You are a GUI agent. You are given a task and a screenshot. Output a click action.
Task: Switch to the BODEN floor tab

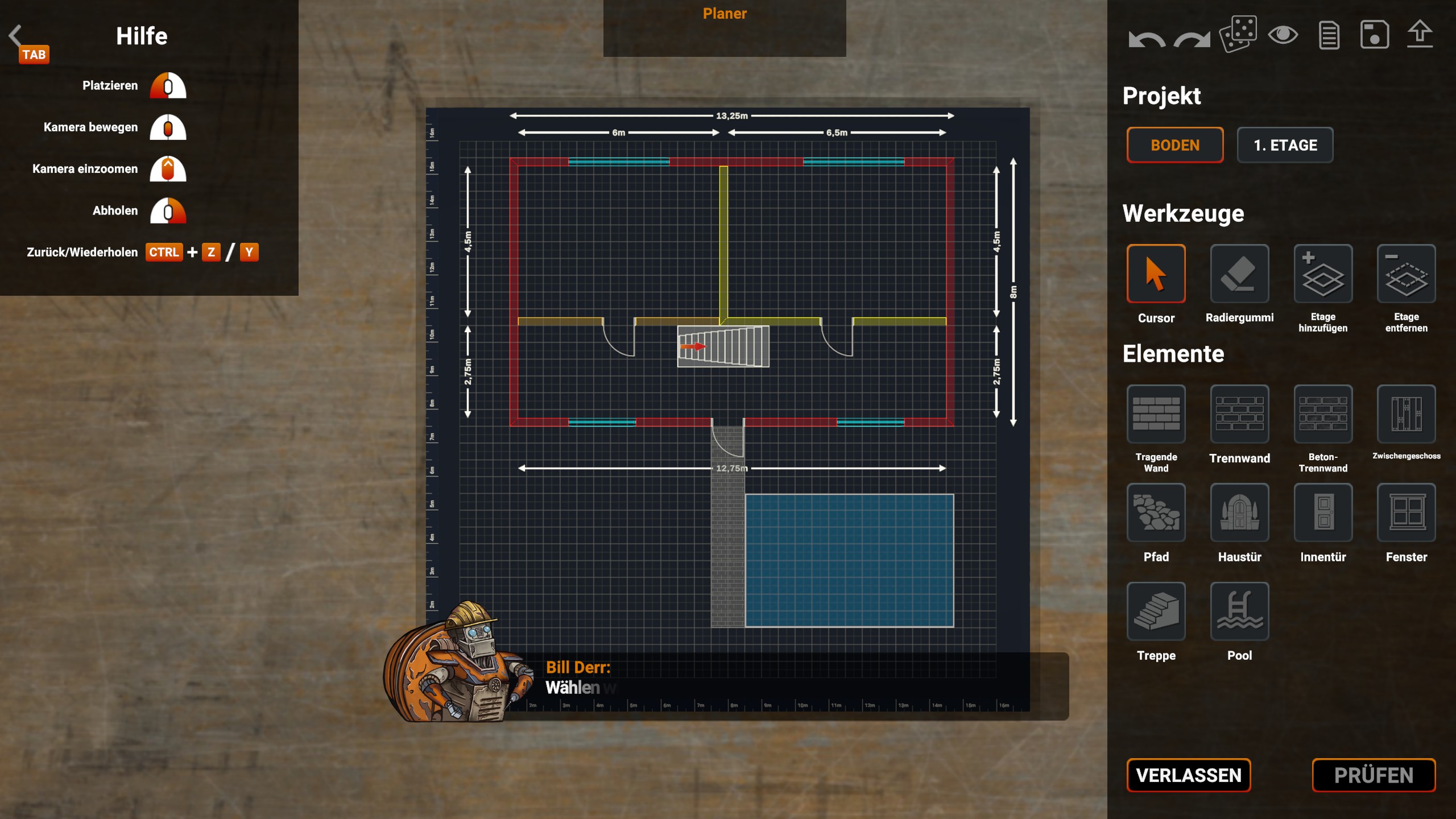tap(1175, 145)
